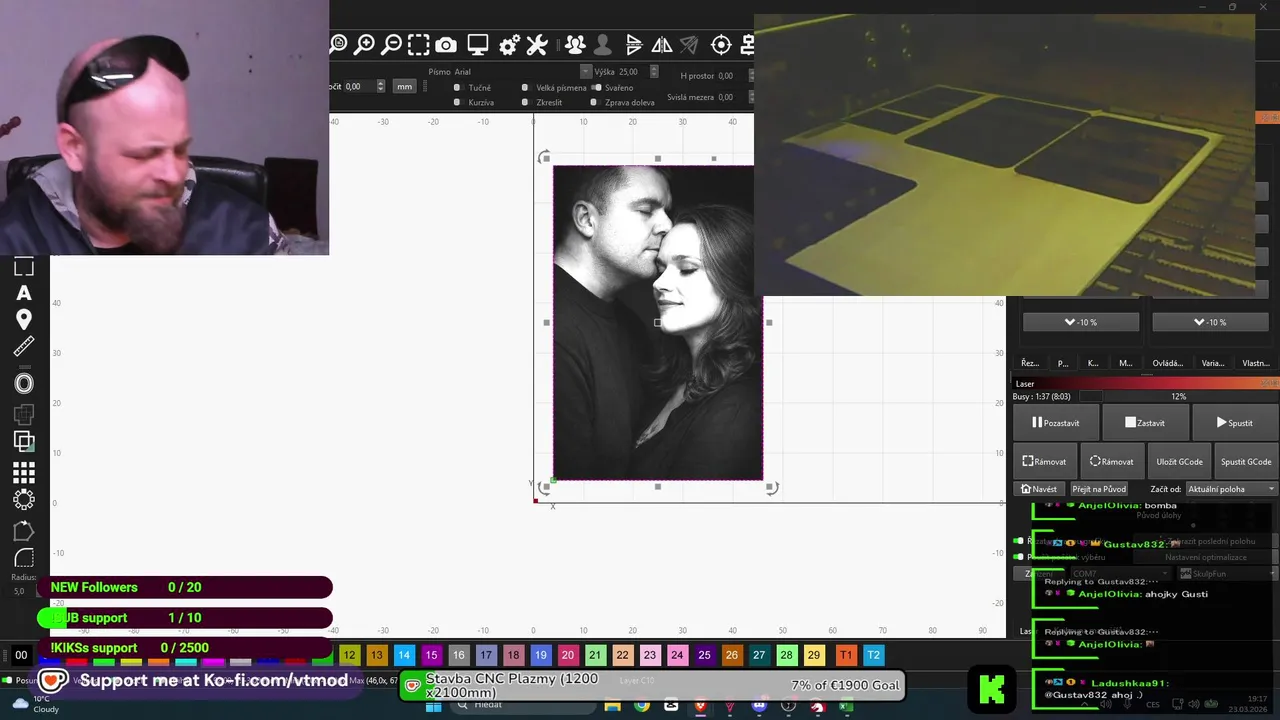1280x720 pixels.
Task: Click the Uložit GCode button
Action: point(1179,461)
